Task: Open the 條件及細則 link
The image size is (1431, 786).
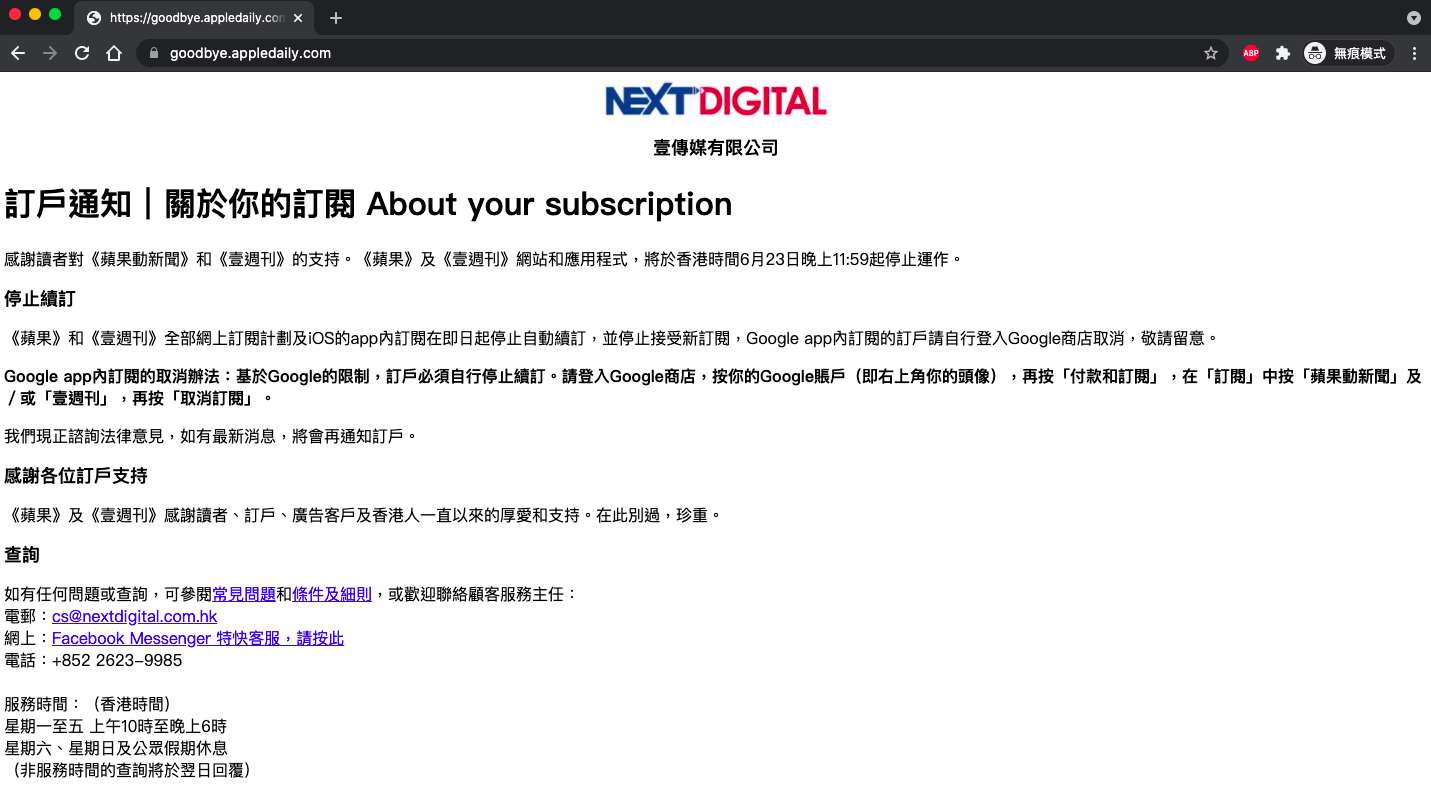Action: 332,594
